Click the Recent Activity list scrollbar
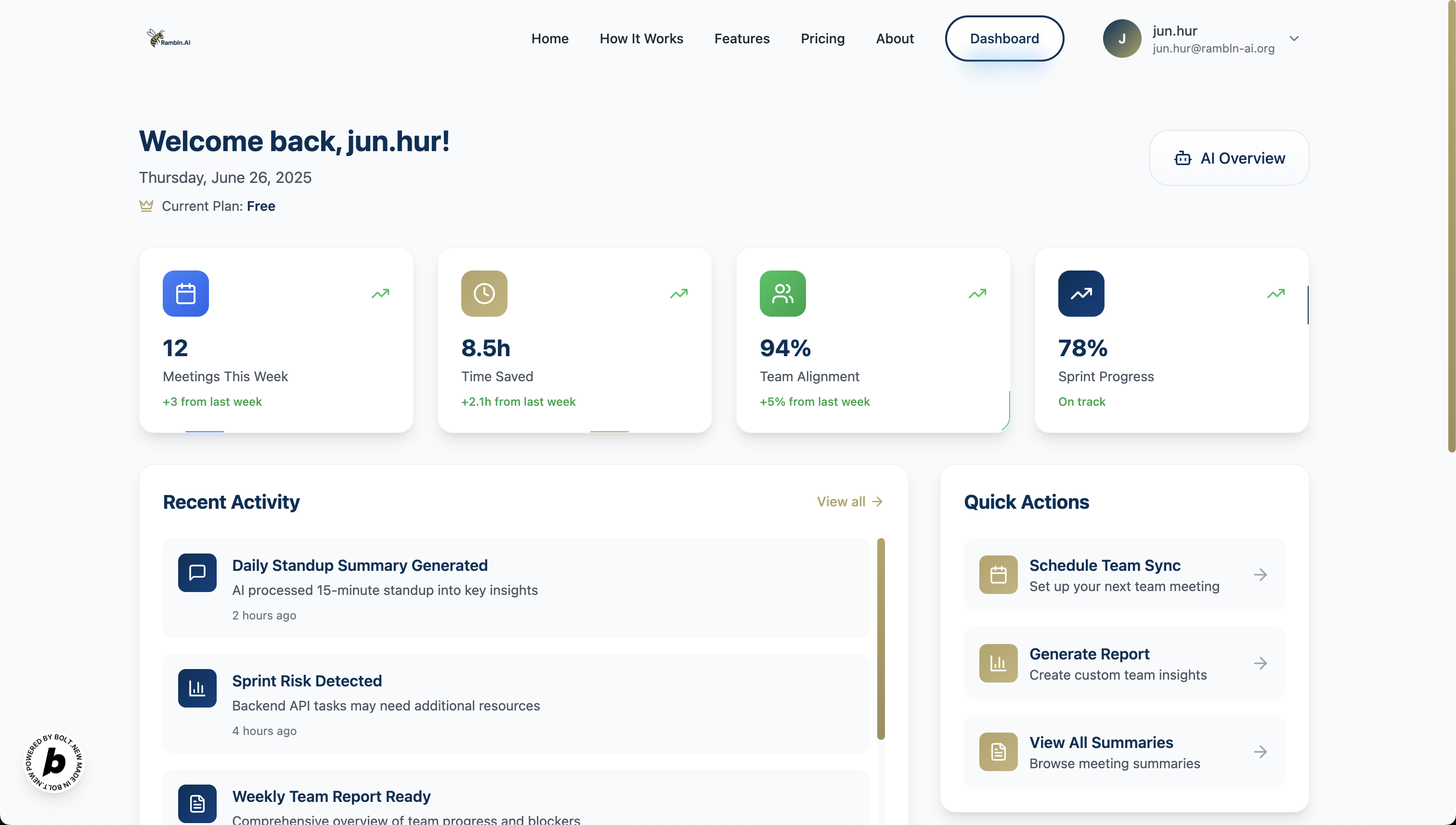The image size is (1456, 825). (x=881, y=639)
